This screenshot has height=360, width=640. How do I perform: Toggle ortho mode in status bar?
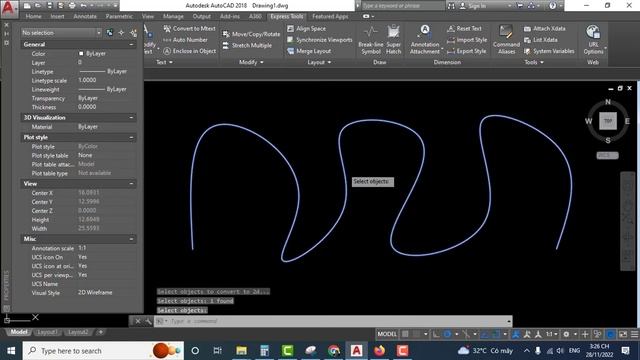coord(436,334)
